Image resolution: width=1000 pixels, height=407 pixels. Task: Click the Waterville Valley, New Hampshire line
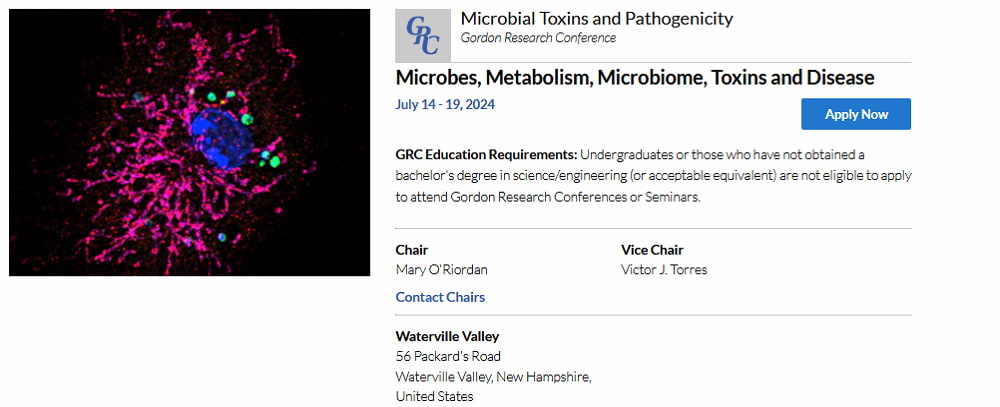click(x=493, y=377)
